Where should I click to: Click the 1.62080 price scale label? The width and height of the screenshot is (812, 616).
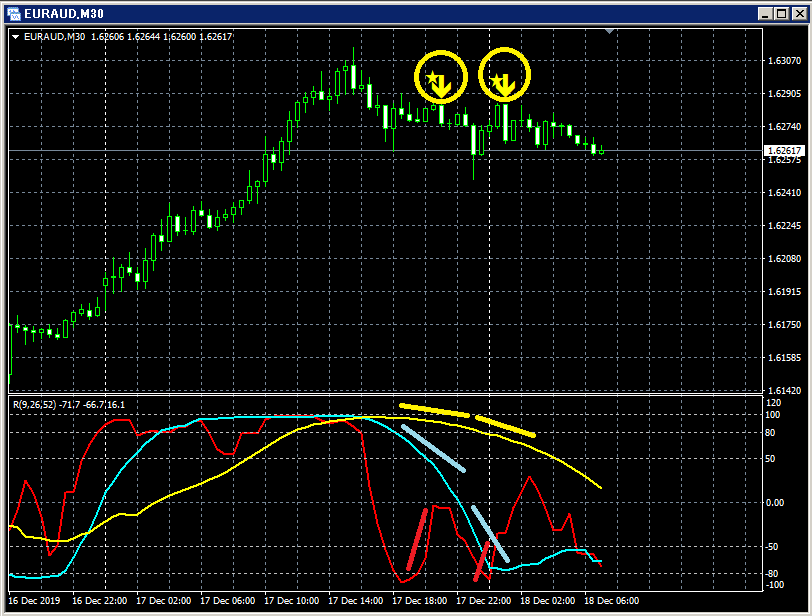[784, 258]
